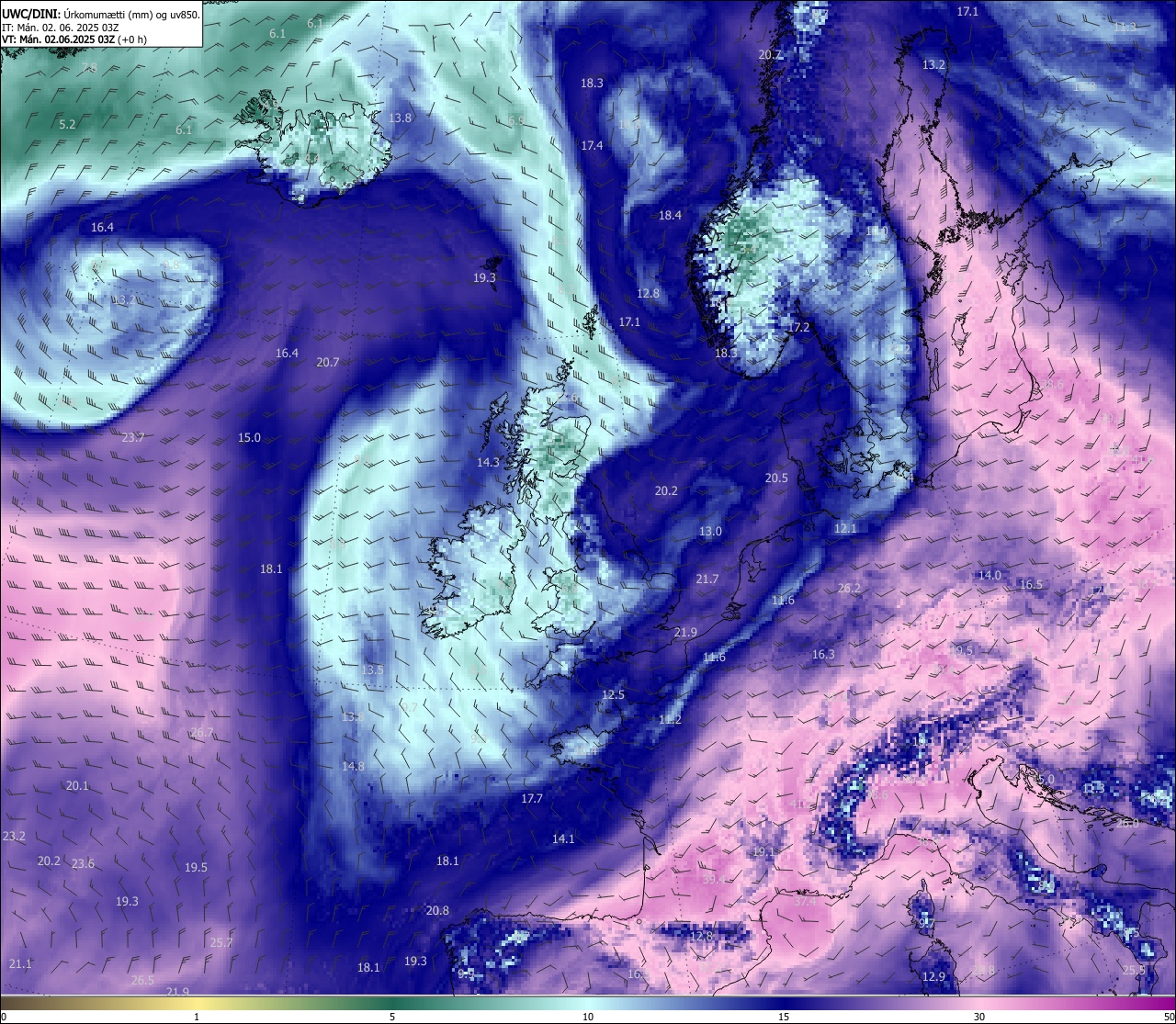Click the 50 tick at the scale's end
The image size is (1176, 1024).
(x=1169, y=1017)
